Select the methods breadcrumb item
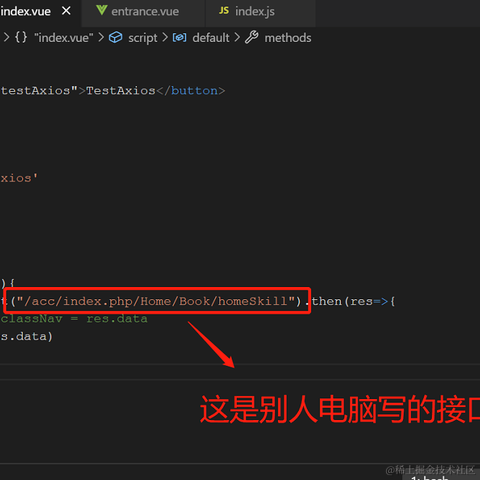 pyautogui.click(x=288, y=38)
